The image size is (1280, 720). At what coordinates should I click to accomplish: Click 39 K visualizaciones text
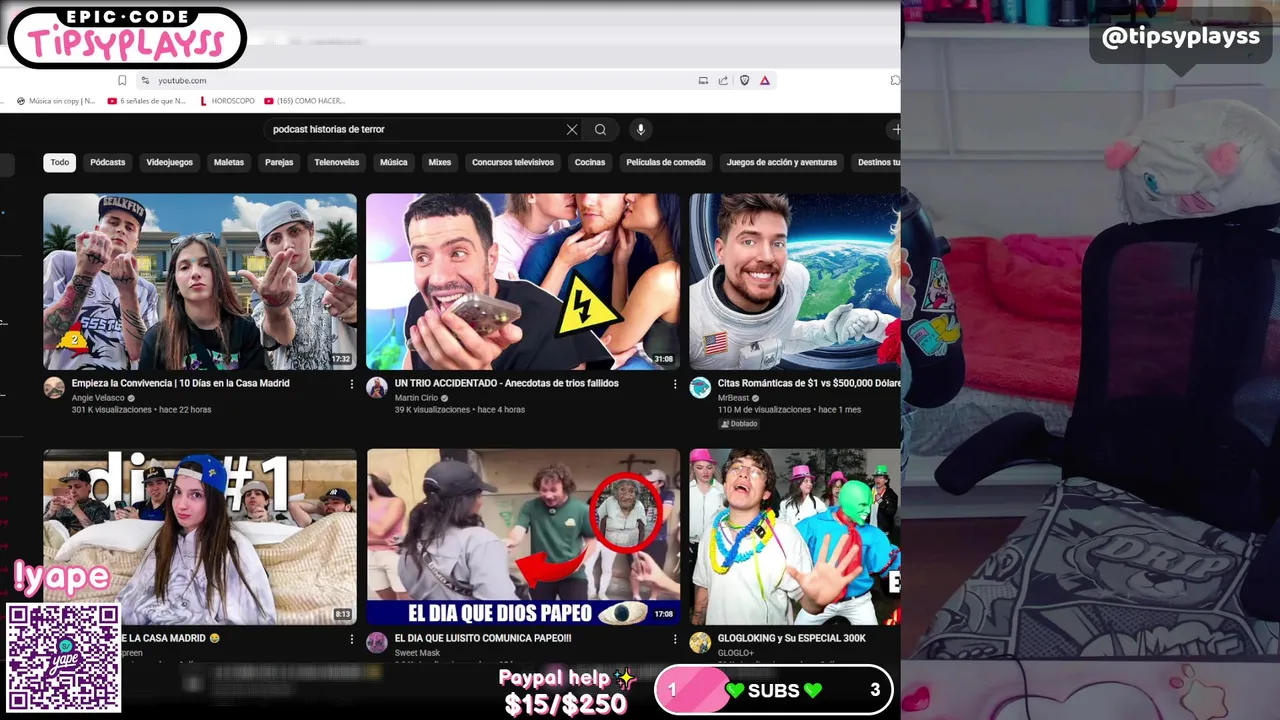tap(433, 410)
